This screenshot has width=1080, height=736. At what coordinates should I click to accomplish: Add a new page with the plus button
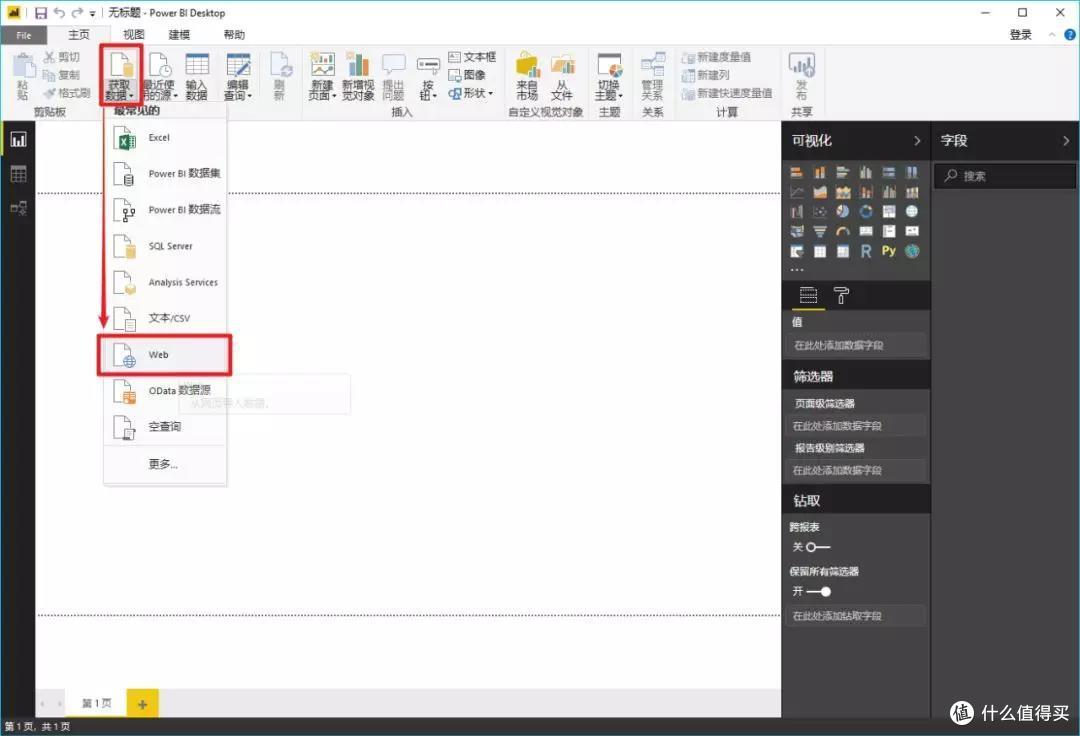point(143,704)
